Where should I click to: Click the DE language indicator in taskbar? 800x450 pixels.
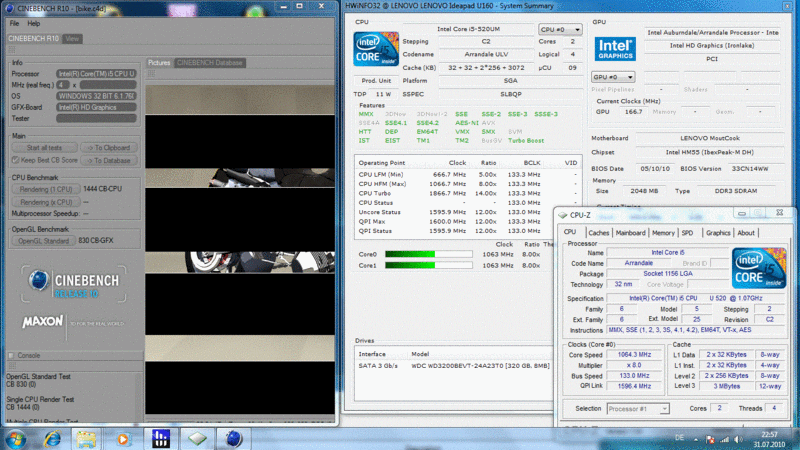(x=679, y=438)
